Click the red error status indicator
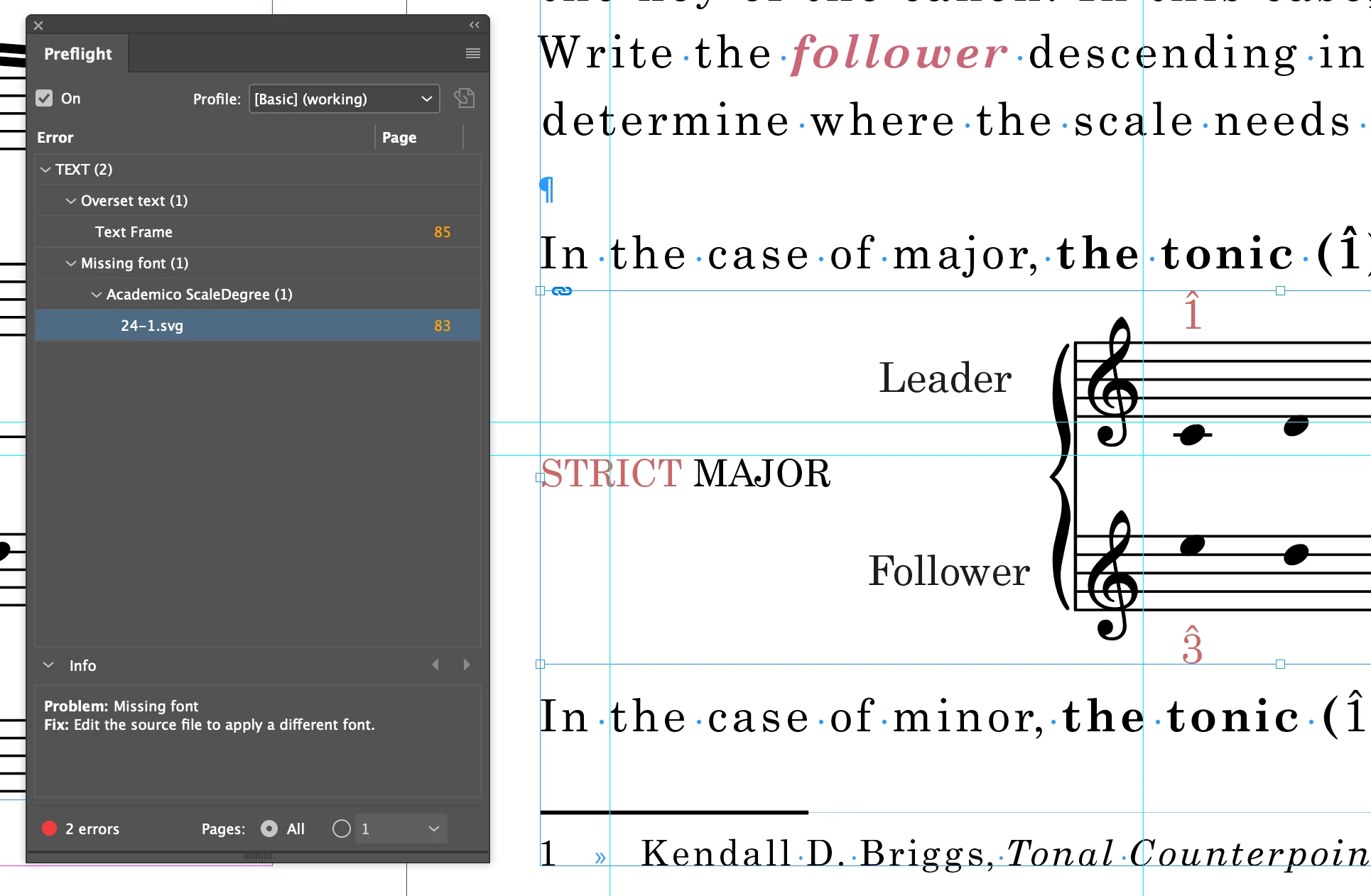This screenshot has width=1371, height=896. (x=49, y=829)
